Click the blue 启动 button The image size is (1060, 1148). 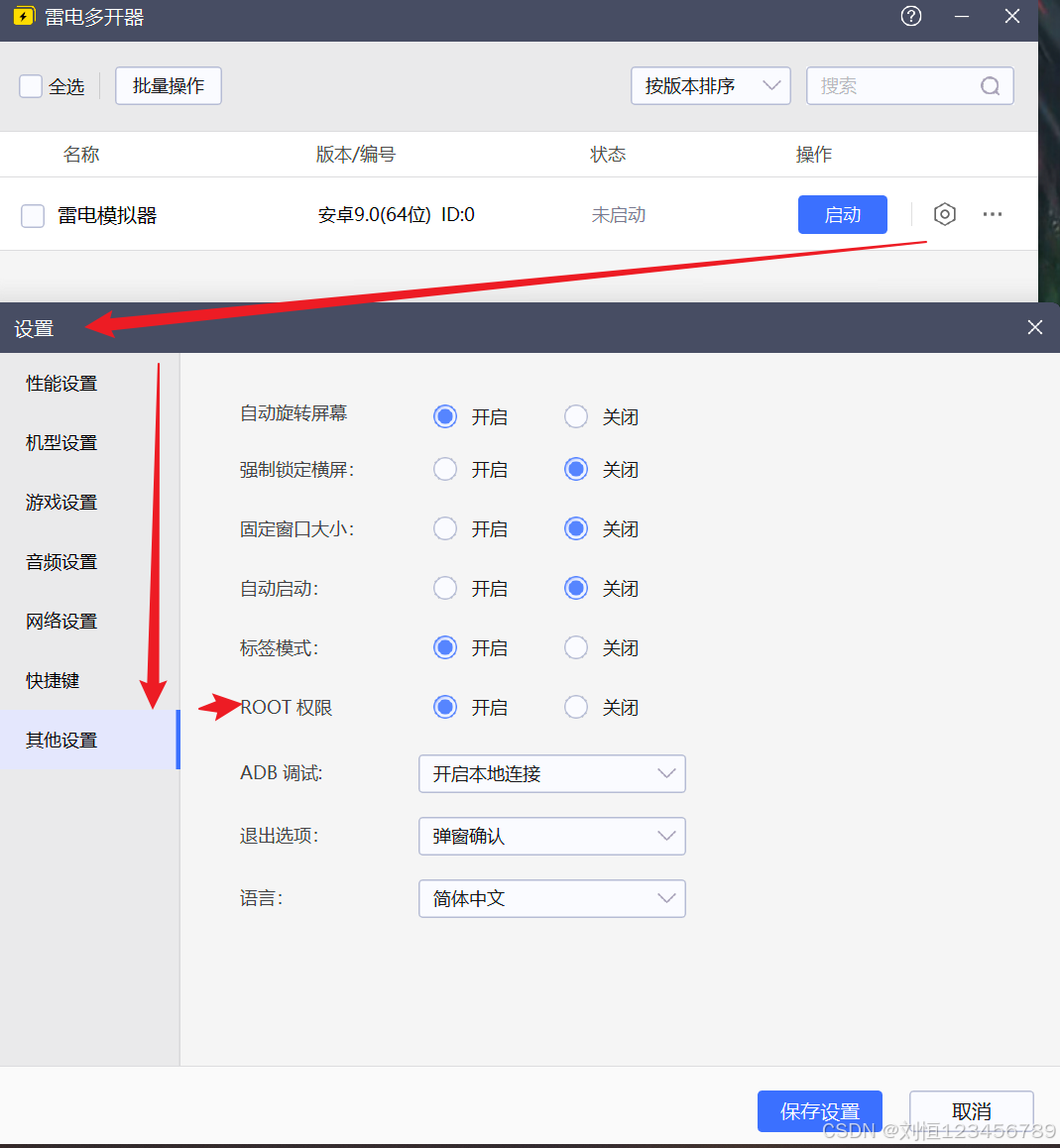pos(843,214)
